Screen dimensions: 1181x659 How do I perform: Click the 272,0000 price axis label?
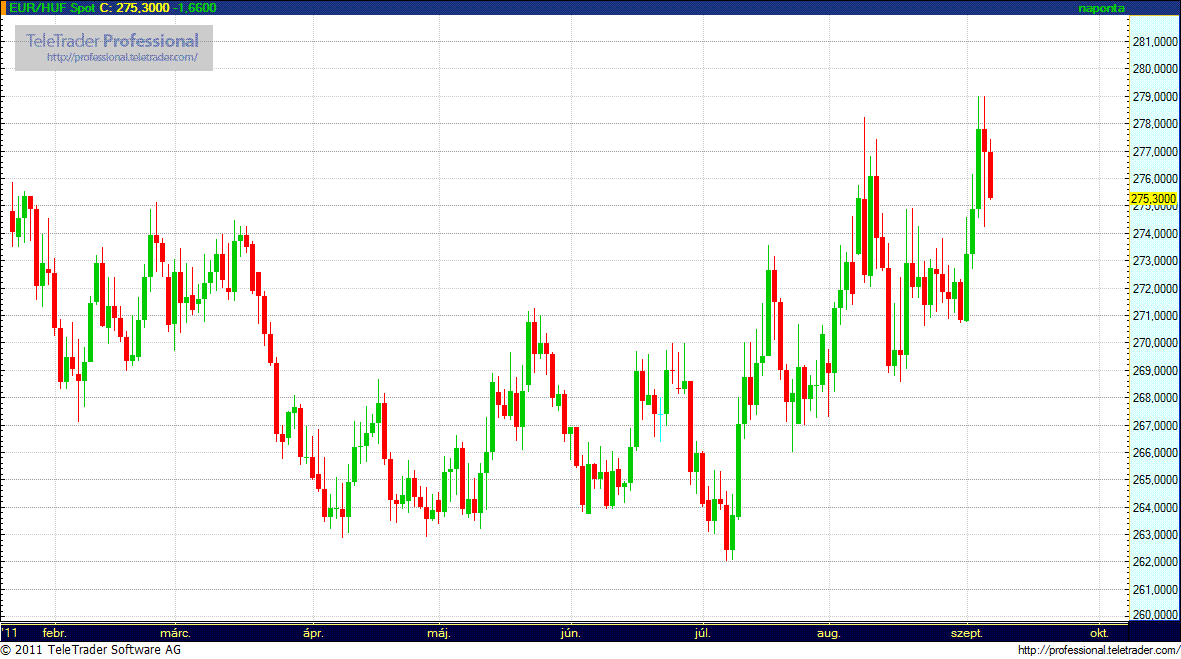1155,289
